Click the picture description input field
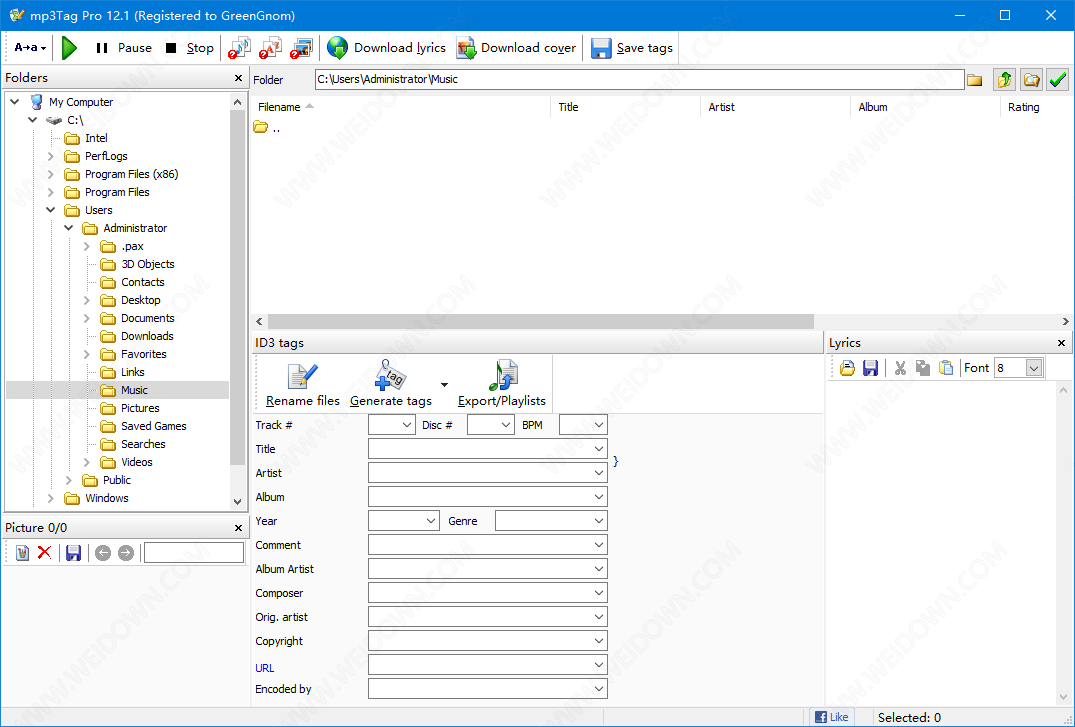1075x727 pixels. [x=194, y=553]
